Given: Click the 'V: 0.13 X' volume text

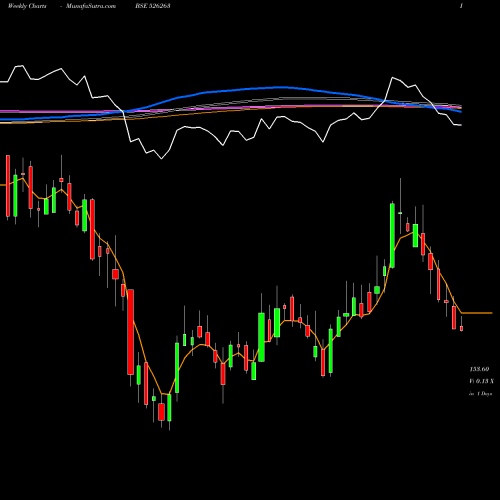Looking at the screenshot, I should [x=482, y=381].
